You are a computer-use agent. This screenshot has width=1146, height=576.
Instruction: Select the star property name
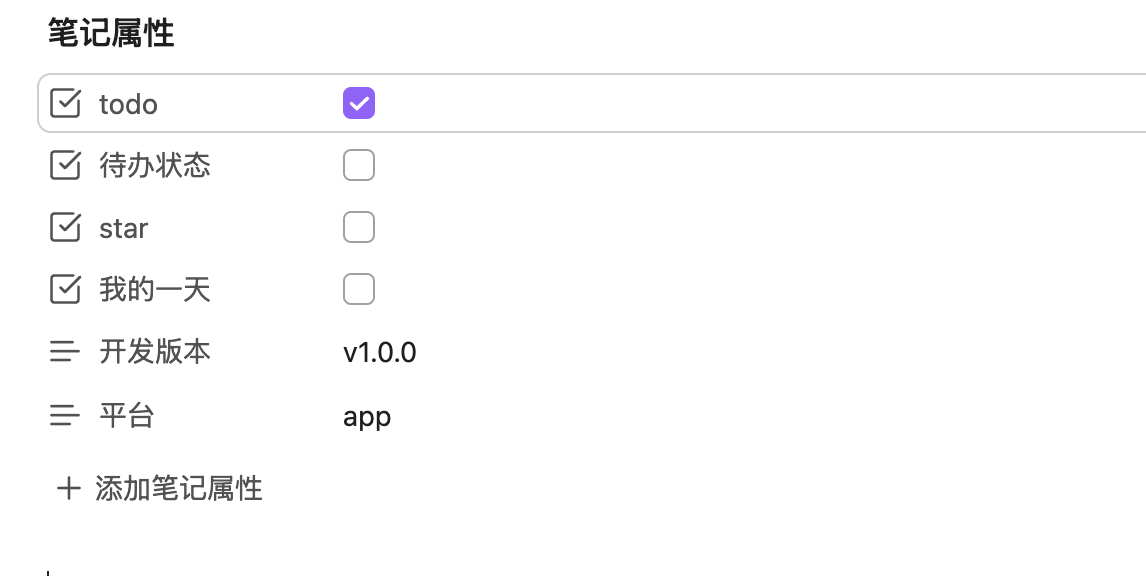pyautogui.click(x=124, y=228)
